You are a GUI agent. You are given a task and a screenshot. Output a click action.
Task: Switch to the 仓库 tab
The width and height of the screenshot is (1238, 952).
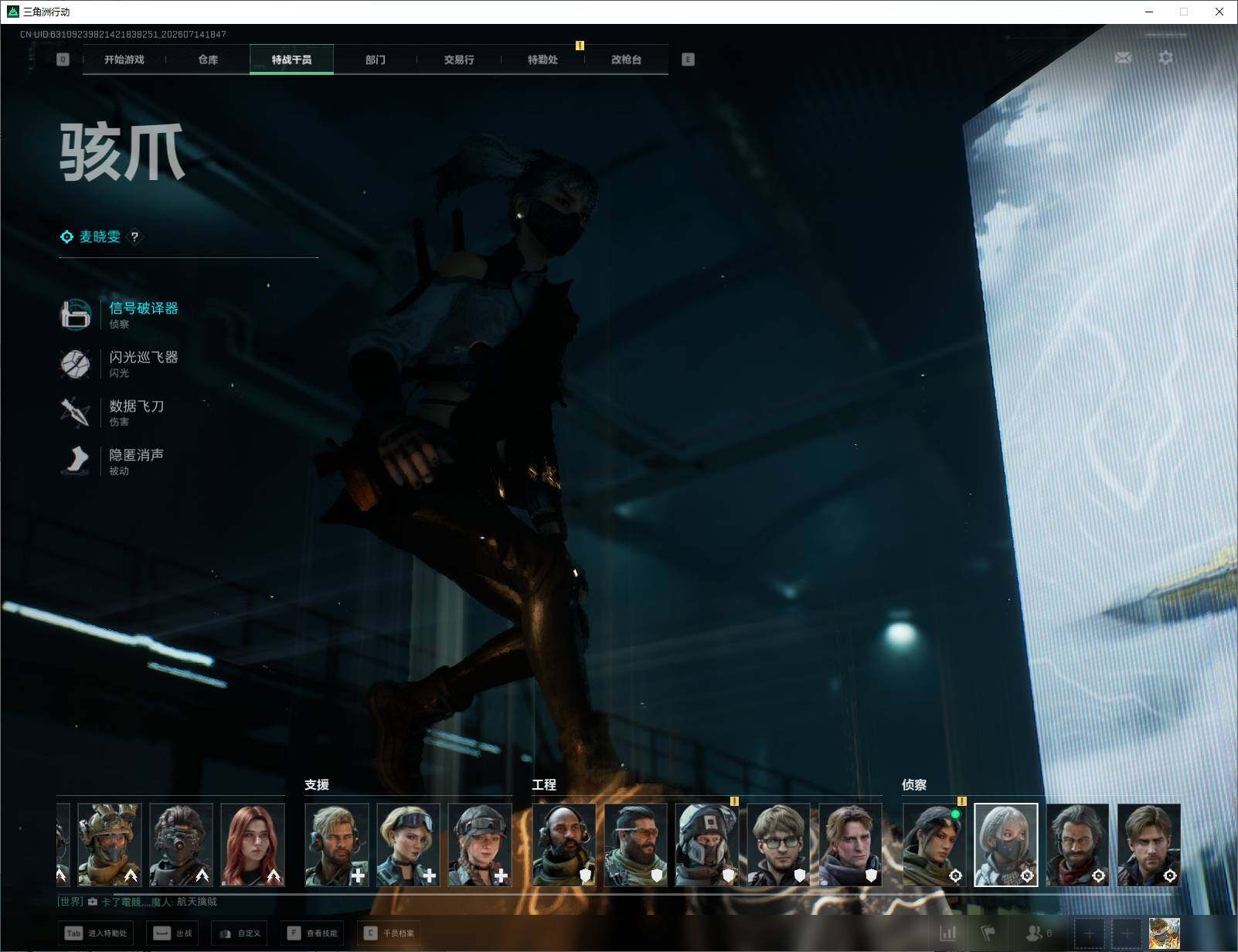208,59
